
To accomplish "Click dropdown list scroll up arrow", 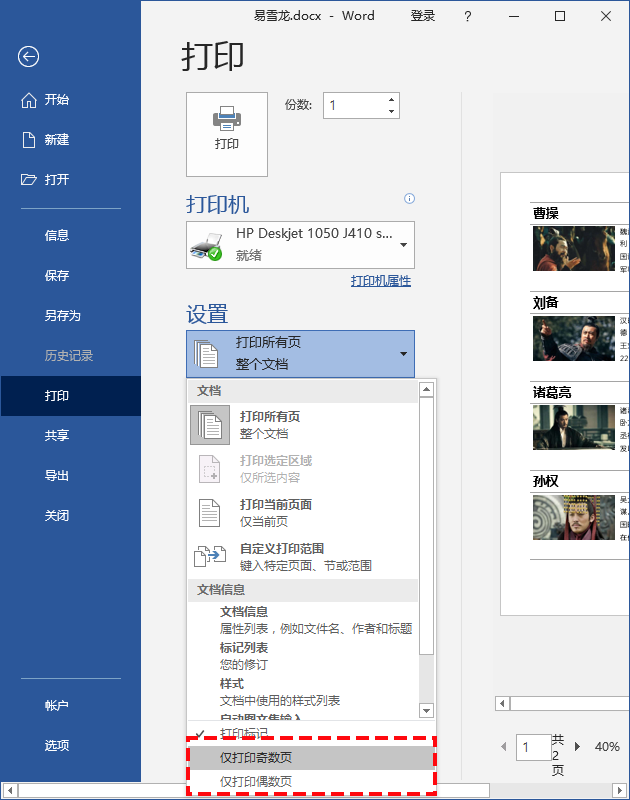I will (x=426, y=390).
